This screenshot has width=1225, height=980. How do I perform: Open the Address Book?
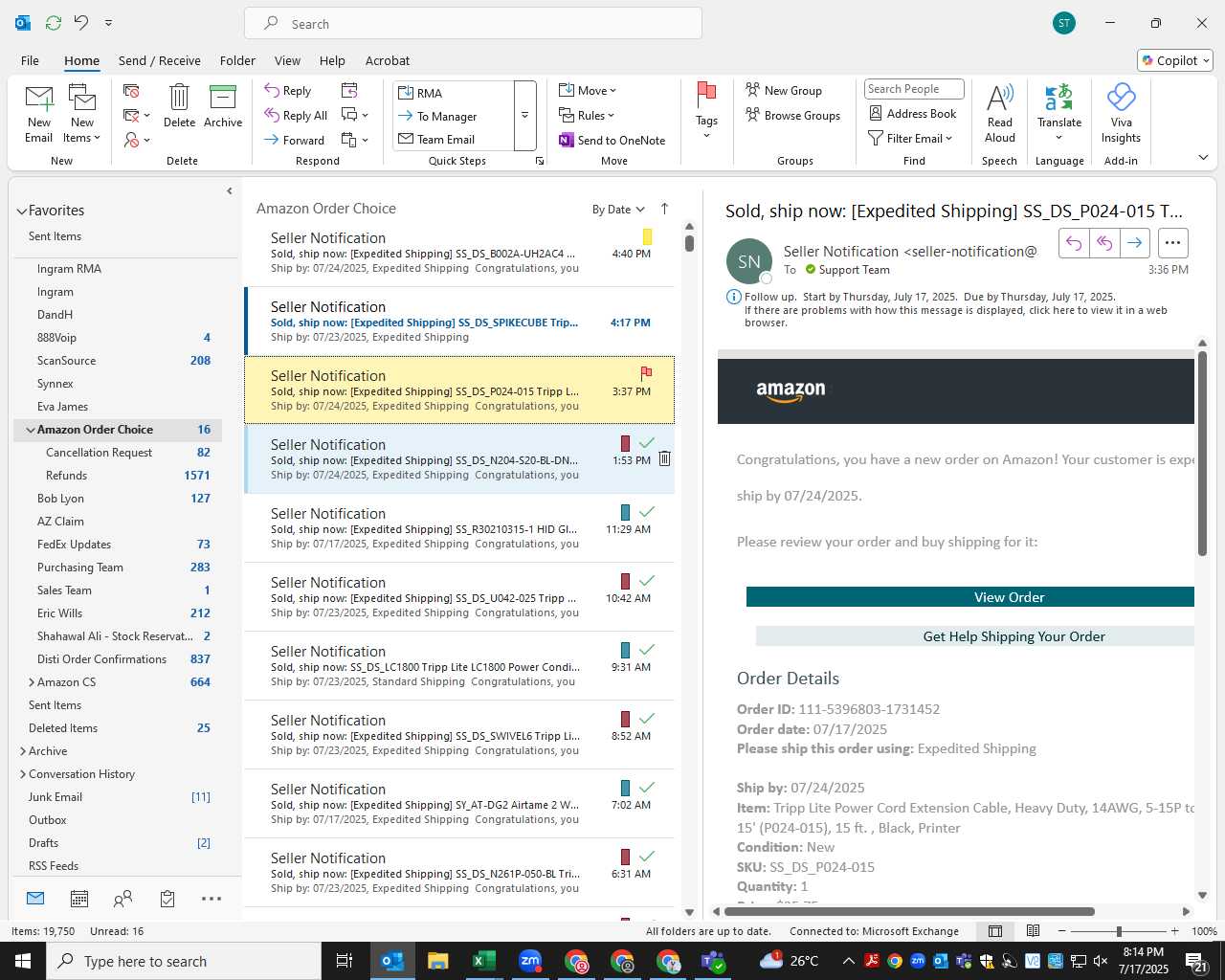pyautogui.click(x=913, y=114)
